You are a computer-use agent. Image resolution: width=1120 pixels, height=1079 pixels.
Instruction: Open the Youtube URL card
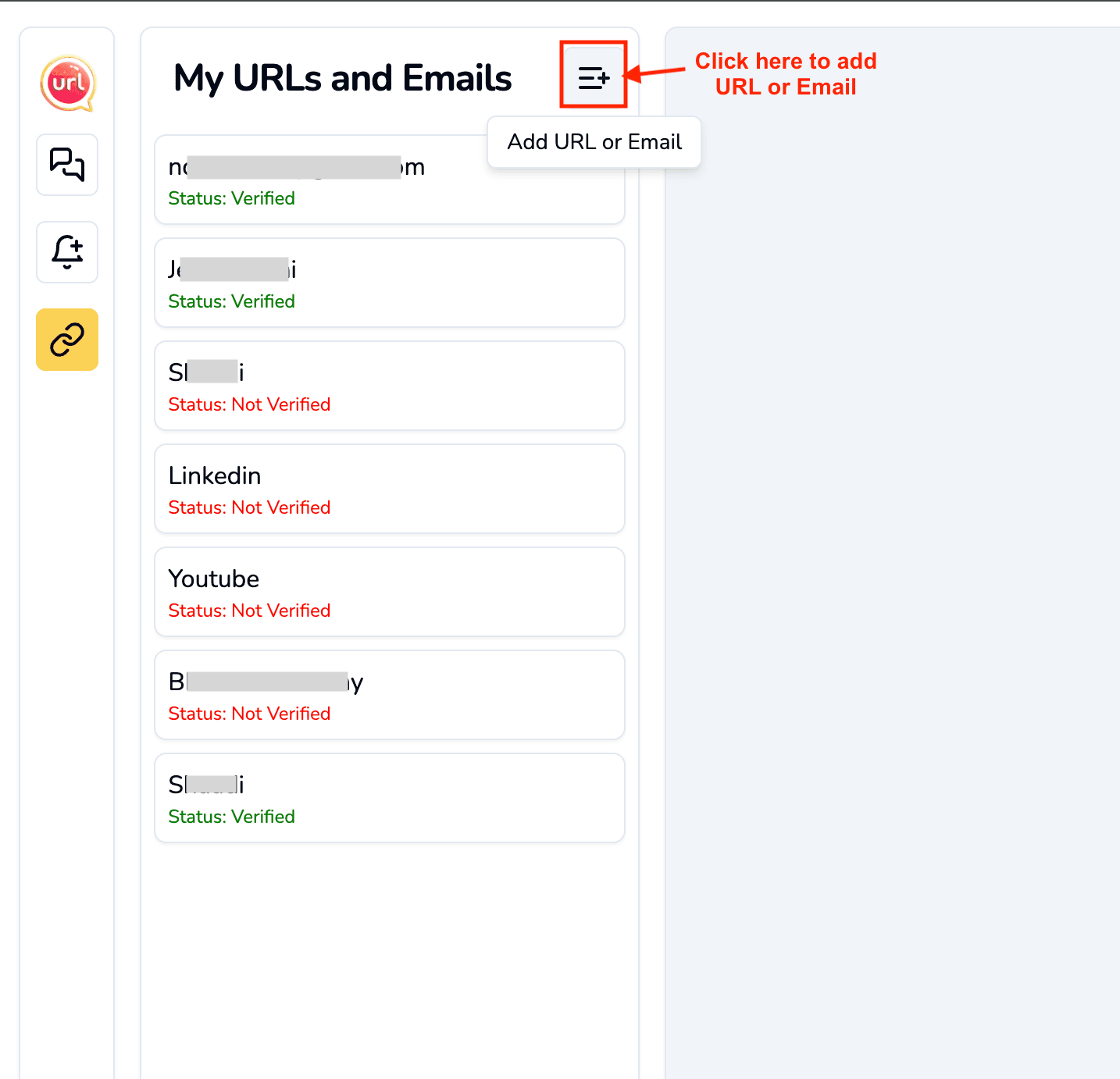coord(390,592)
